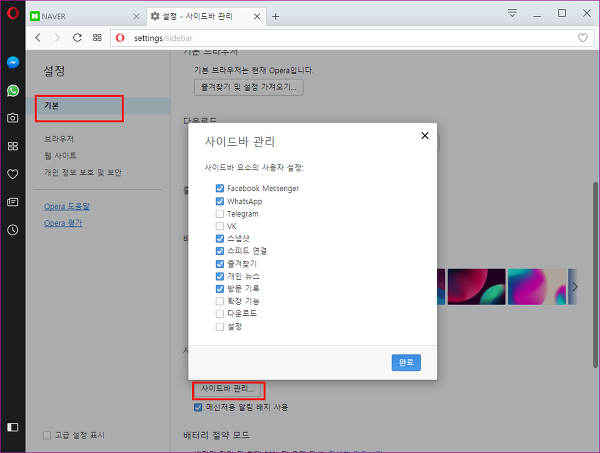Toggle messenger notification badge checkbox
Screen dimensions: 600x453
tap(198, 407)
